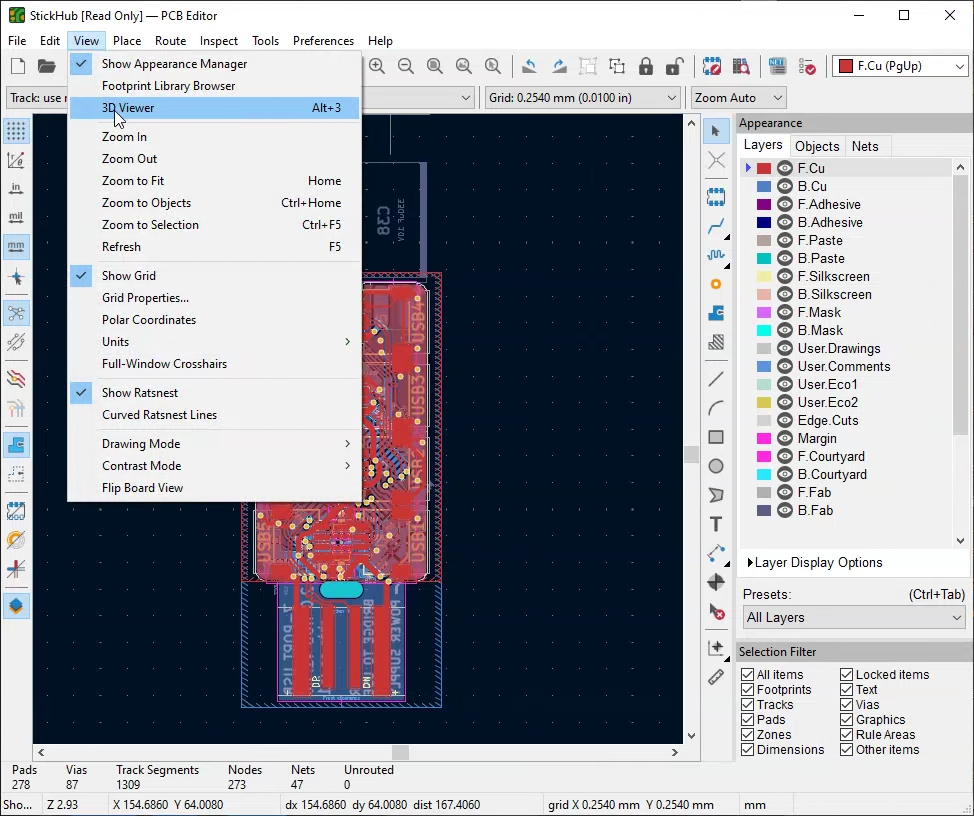Click the horizontal scrollbar under the canvas
Screen dimensions: 974x816
[400, 752]
